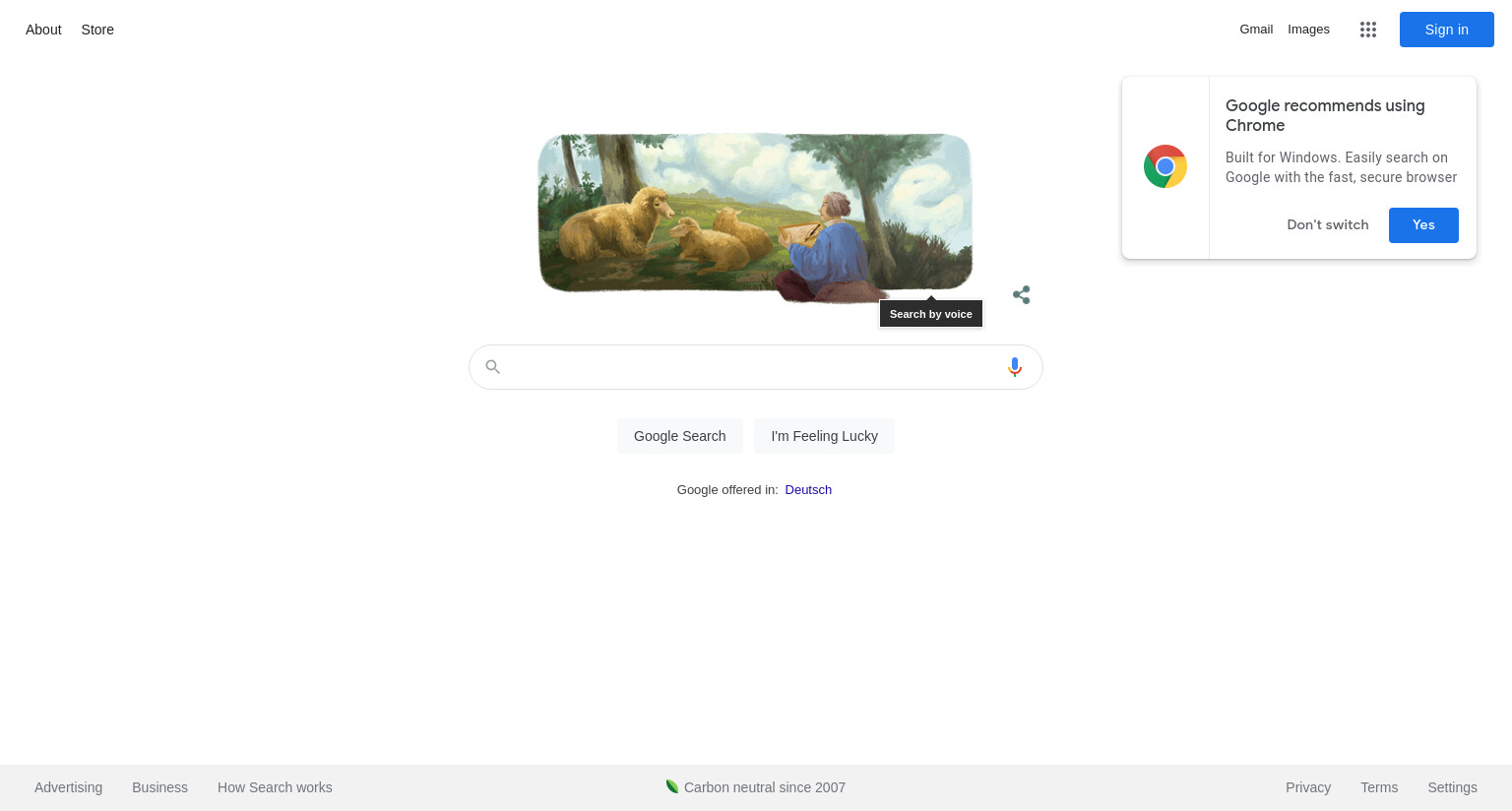This screenshot has height=811, width=1512.
Task: Open the About page link
Action: pos(43,30)
